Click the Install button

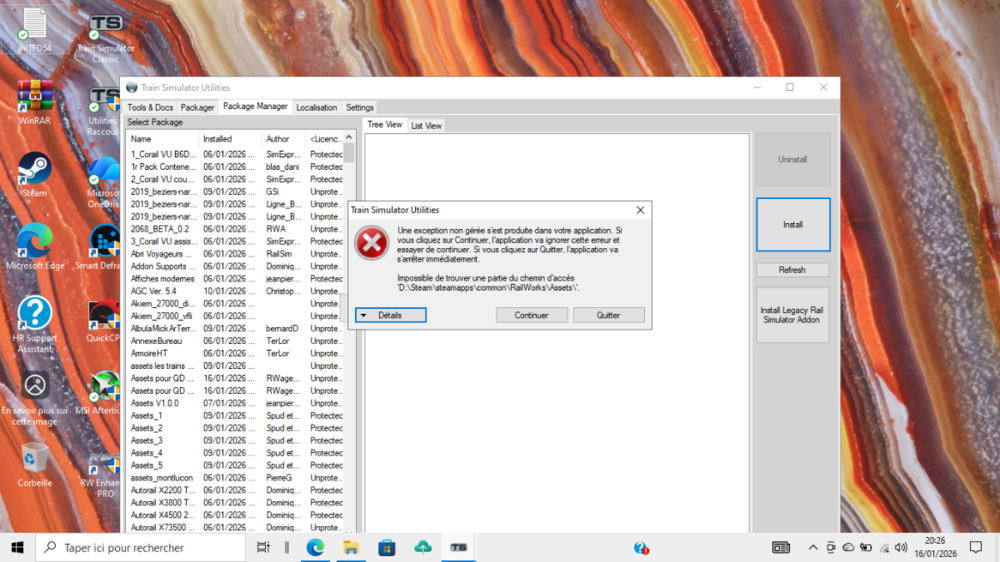(x=793, y=225)
